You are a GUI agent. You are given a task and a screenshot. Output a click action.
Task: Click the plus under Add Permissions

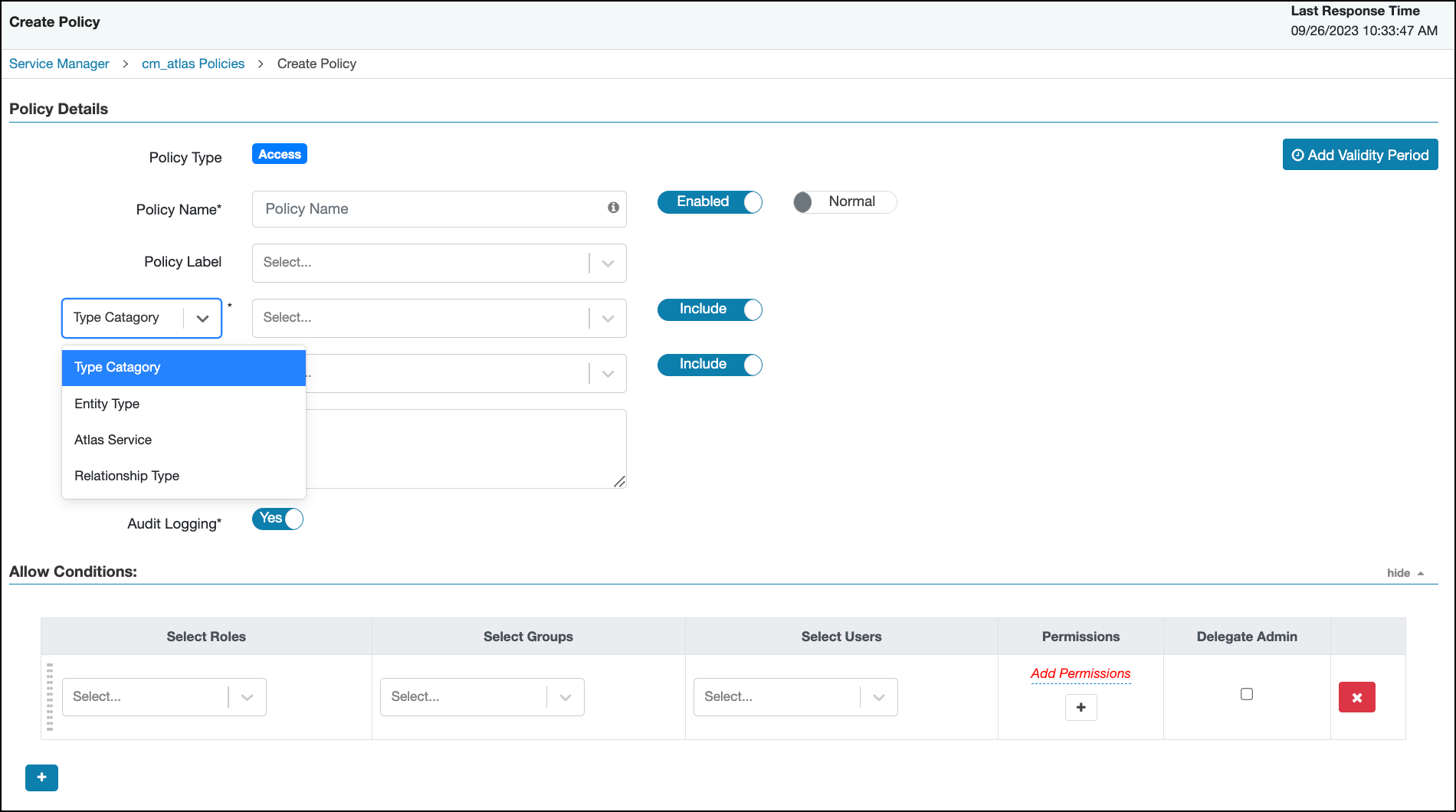click(x=1081, y=707)
